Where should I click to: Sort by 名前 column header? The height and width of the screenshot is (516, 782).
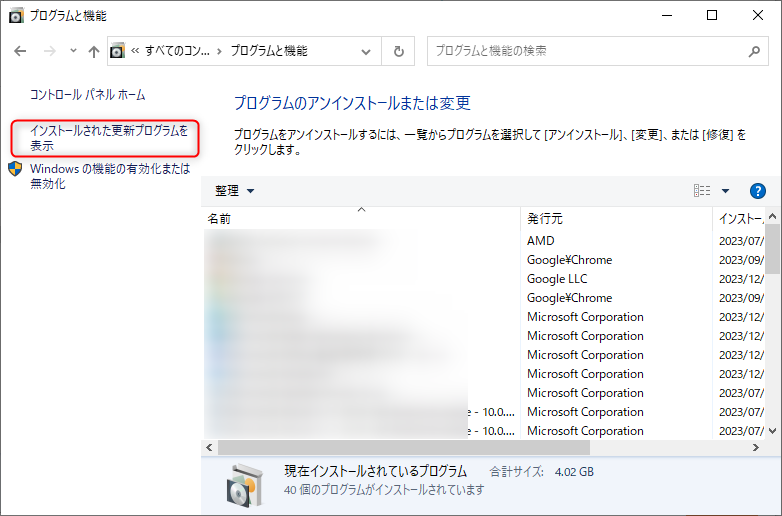[x=220, y=218]
